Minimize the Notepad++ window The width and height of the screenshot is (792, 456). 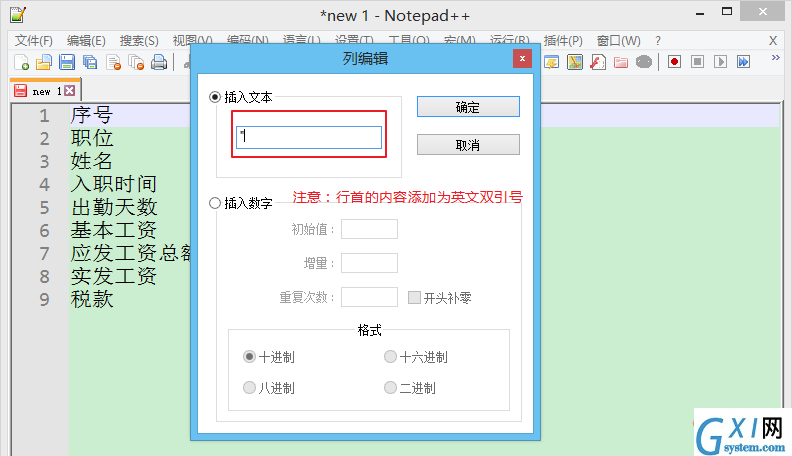[x=700, y=14]
